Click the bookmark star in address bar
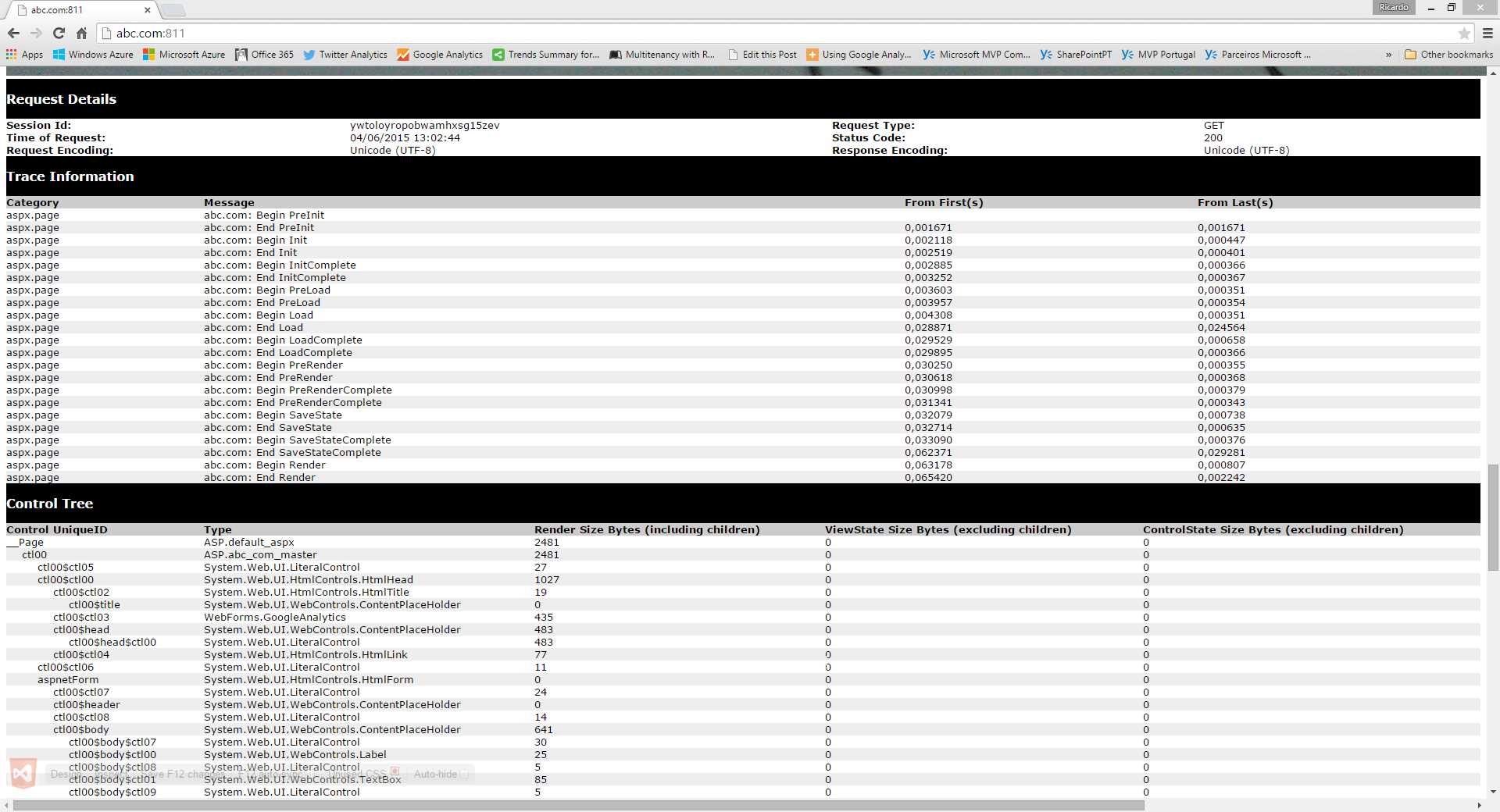The width and height of the screenshot is (1500, 812). (1465, 34)
